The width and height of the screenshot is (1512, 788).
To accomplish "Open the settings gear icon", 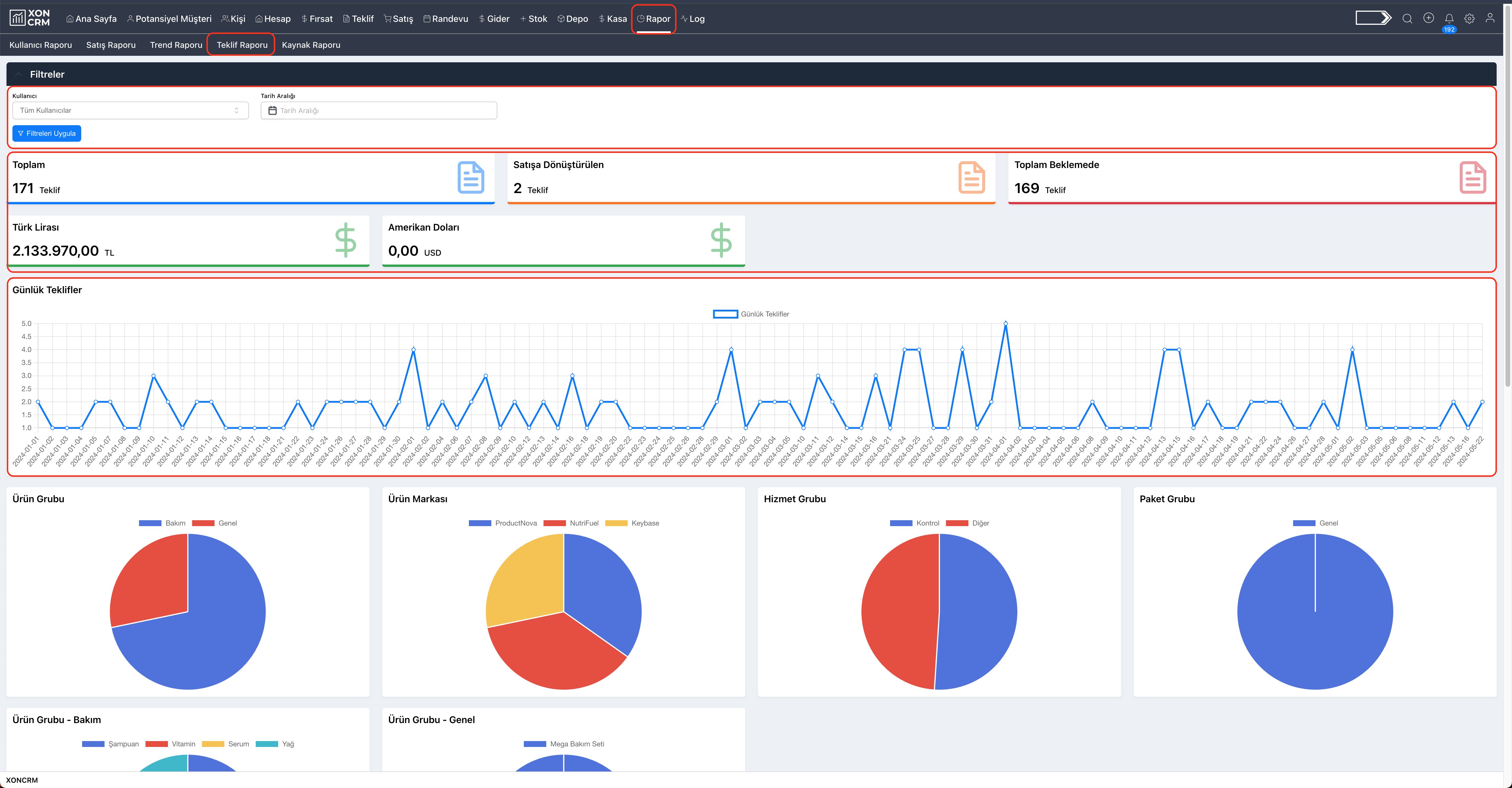I will point(1469,19).
